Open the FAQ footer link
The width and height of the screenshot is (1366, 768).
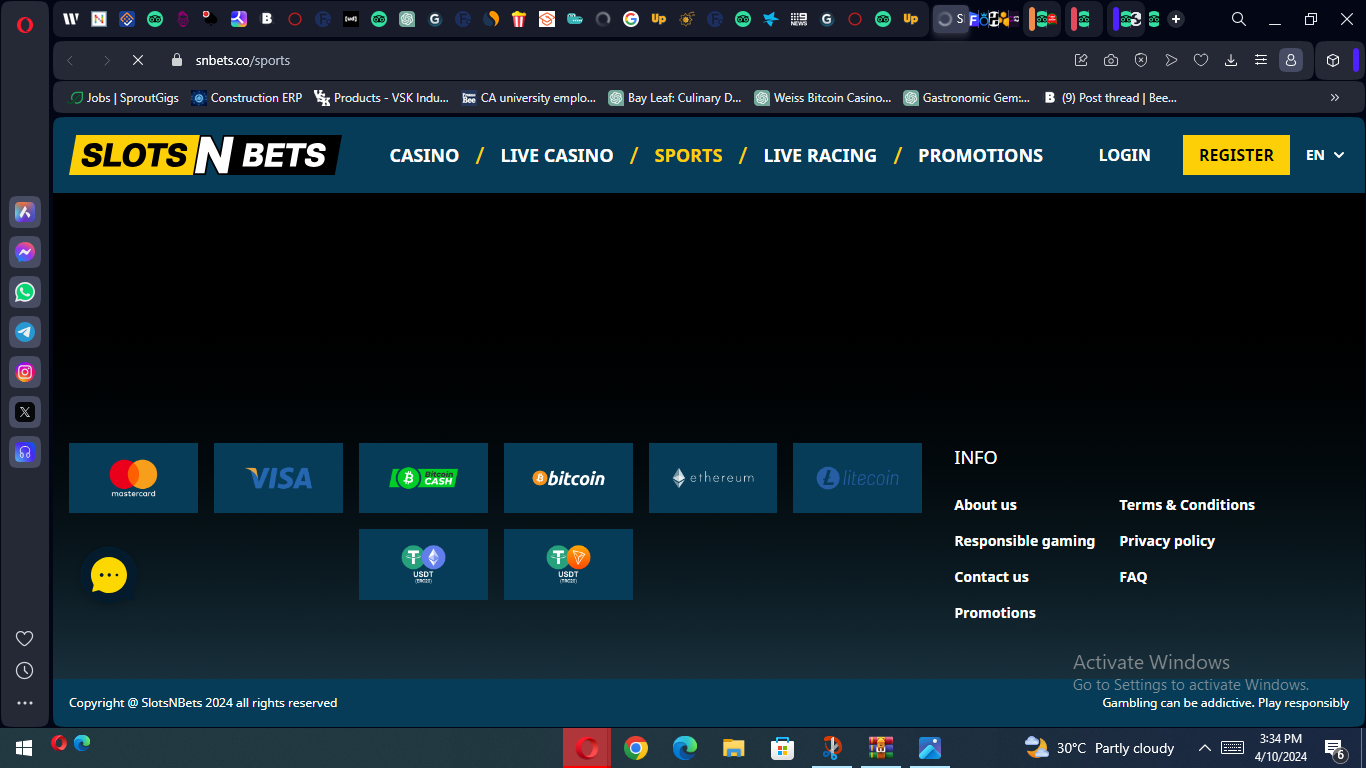point(1133,577)
